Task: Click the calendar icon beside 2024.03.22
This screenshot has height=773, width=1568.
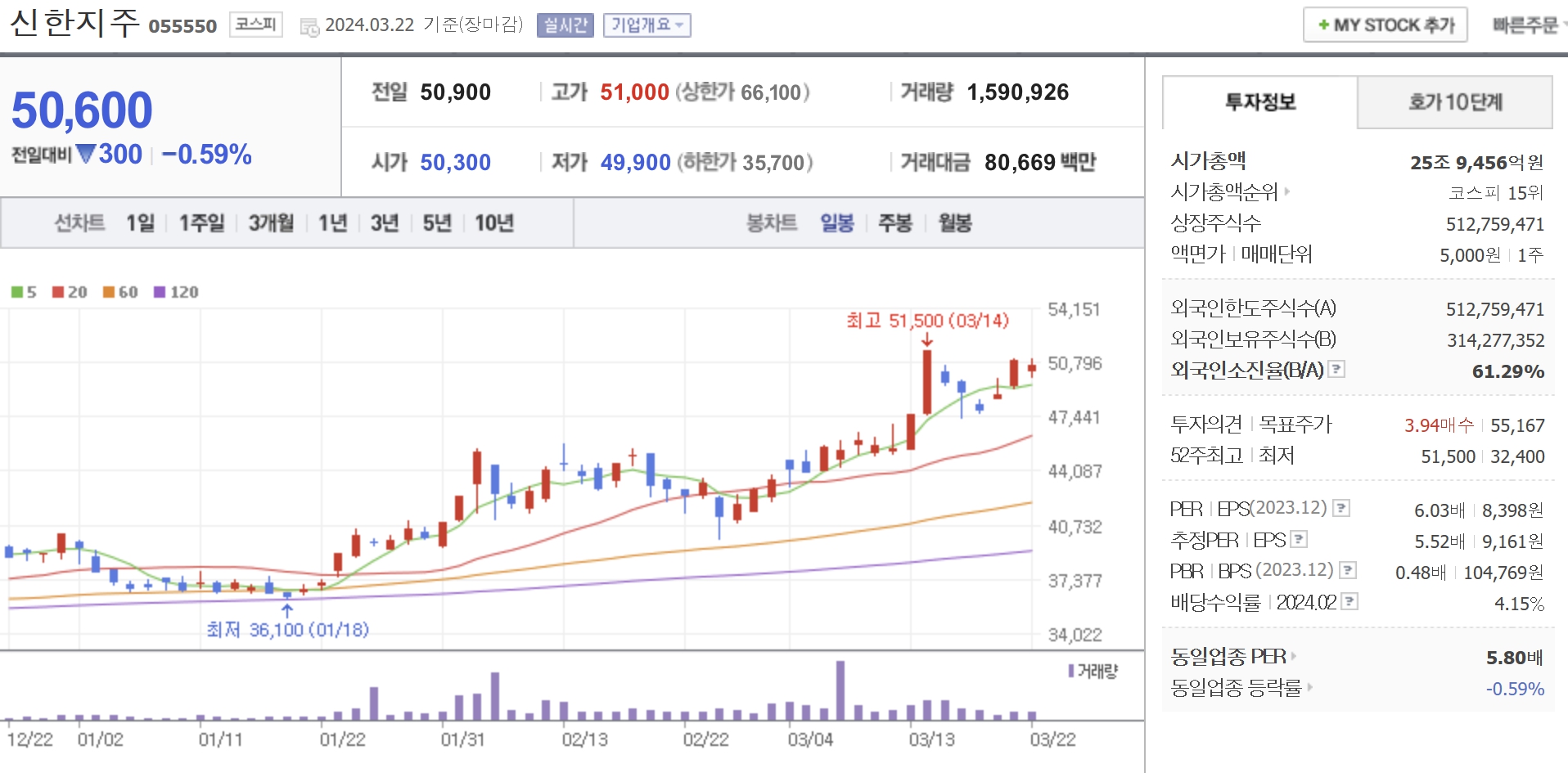Action: pos(309,26)
